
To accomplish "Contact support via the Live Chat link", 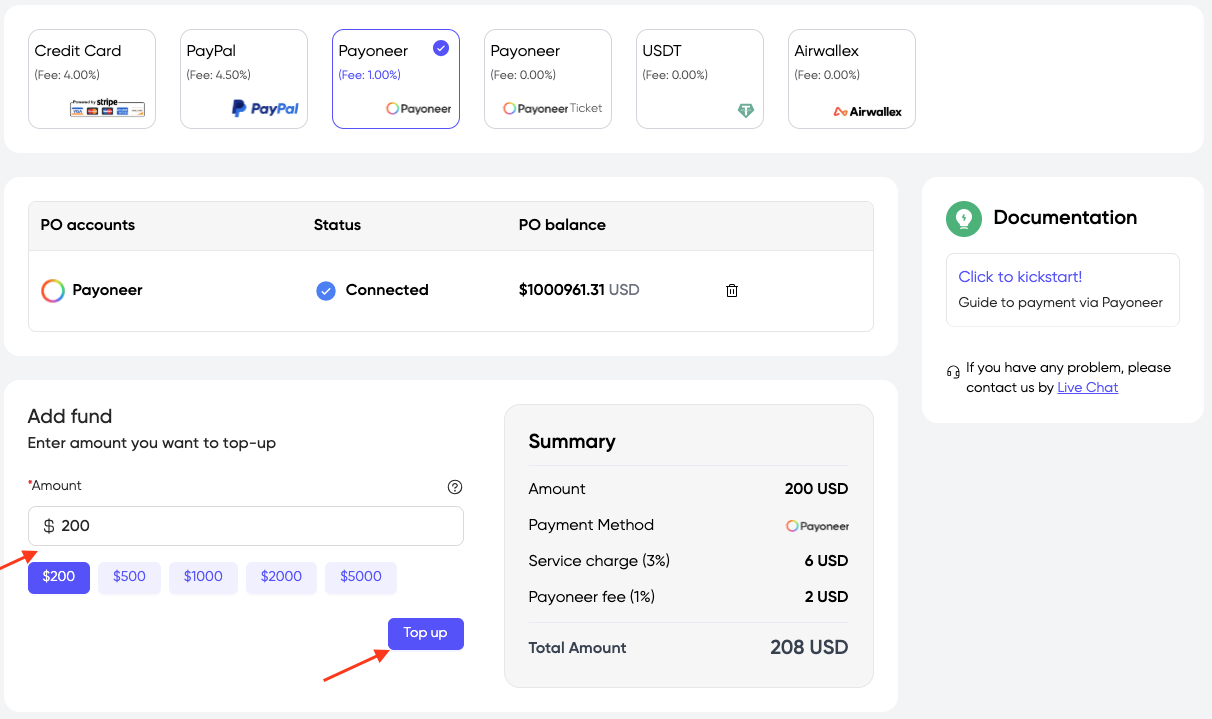I will pos(1088,387).
